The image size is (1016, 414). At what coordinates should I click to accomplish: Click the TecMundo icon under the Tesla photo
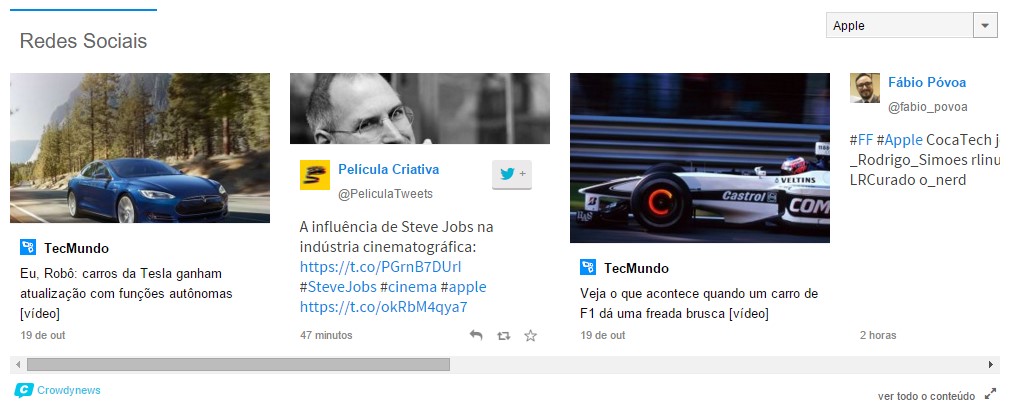tap(28, 247)
